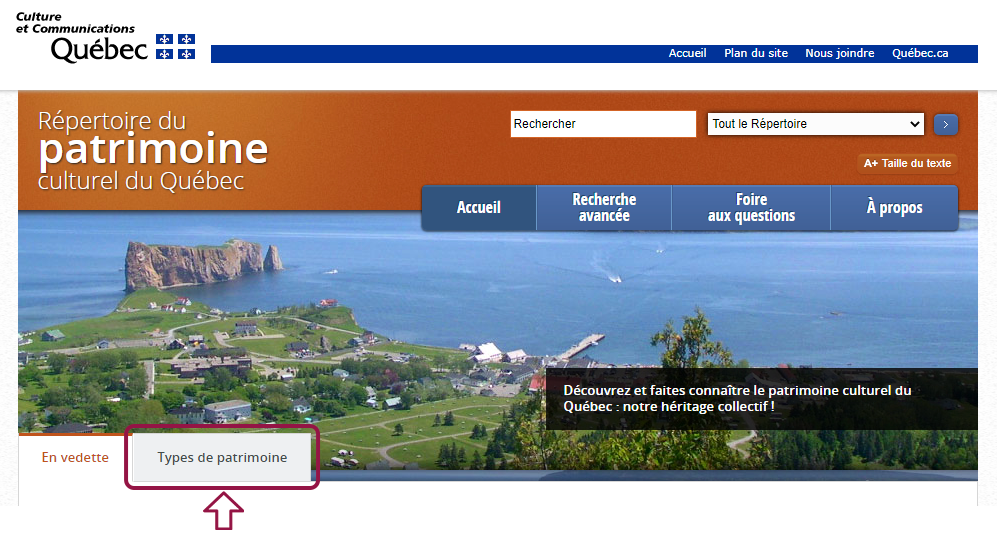Viewport: 997px width, 540px height.
Task: Click Accueil link in the top blue bar
Action: (687, 54)
